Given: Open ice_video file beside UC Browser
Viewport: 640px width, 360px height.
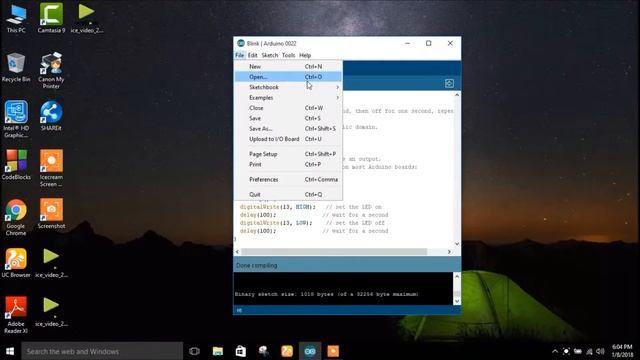Looking at the screenshot, I should (x=51, y=263).
